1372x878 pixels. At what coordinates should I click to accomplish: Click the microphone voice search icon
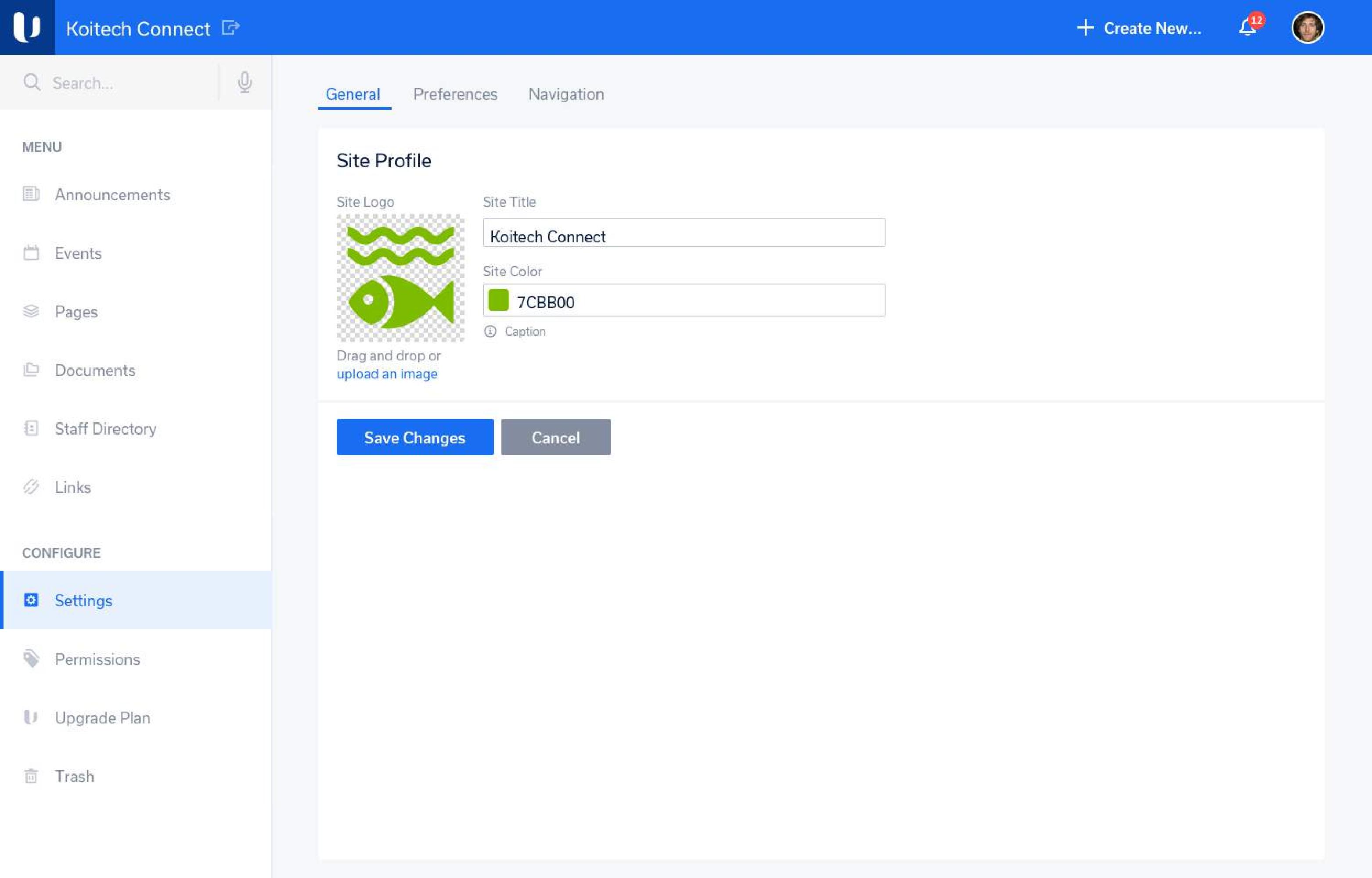click(x=245, y=83)
